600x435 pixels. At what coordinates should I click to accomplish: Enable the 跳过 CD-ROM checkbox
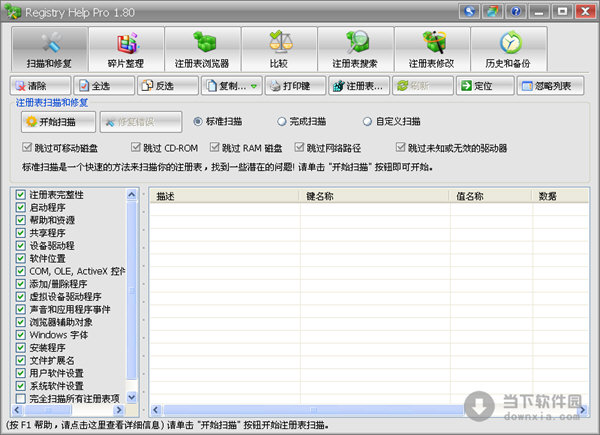pyautogui.click(x=135, y=147)
